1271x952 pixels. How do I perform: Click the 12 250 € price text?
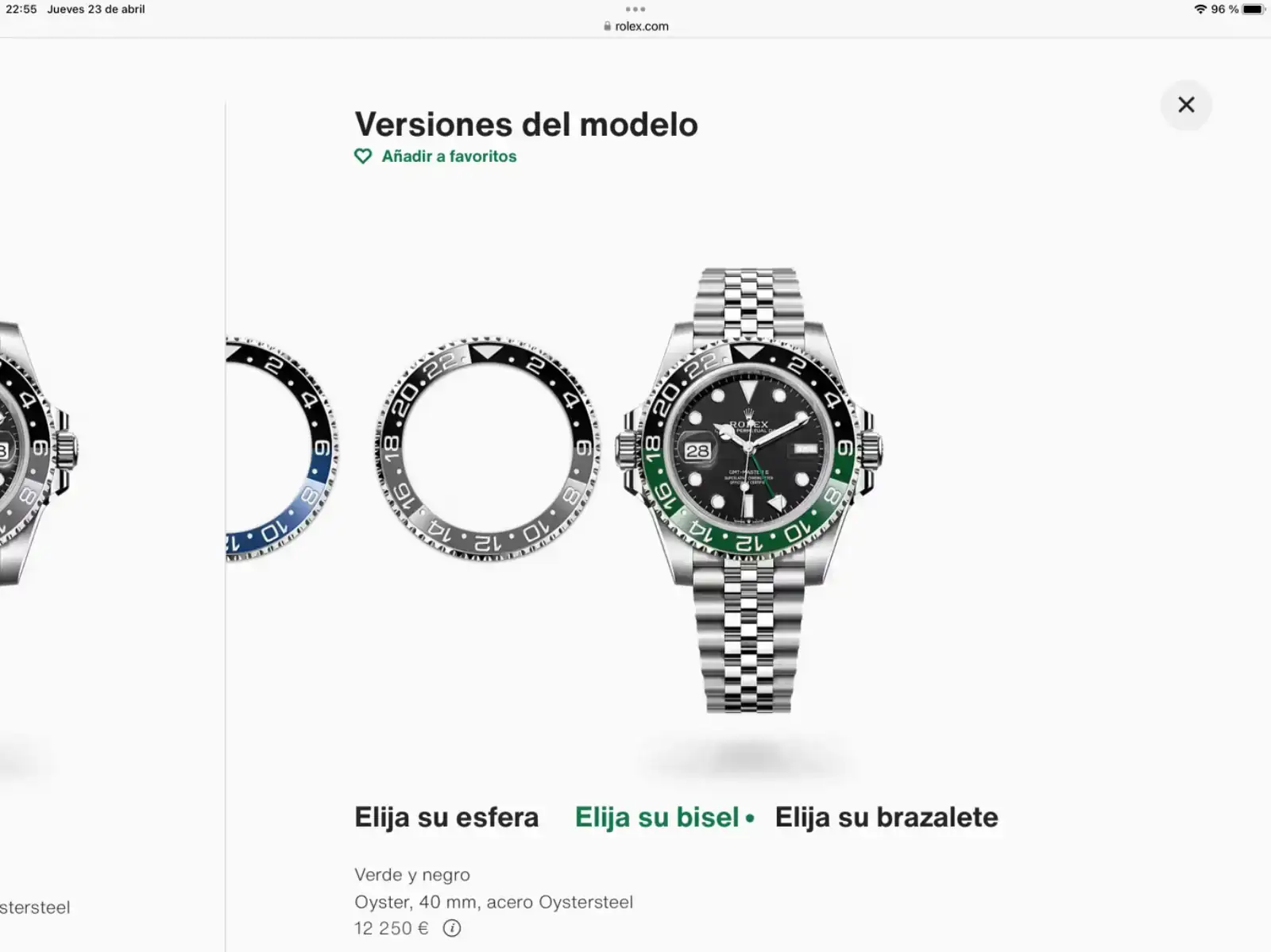391,927
